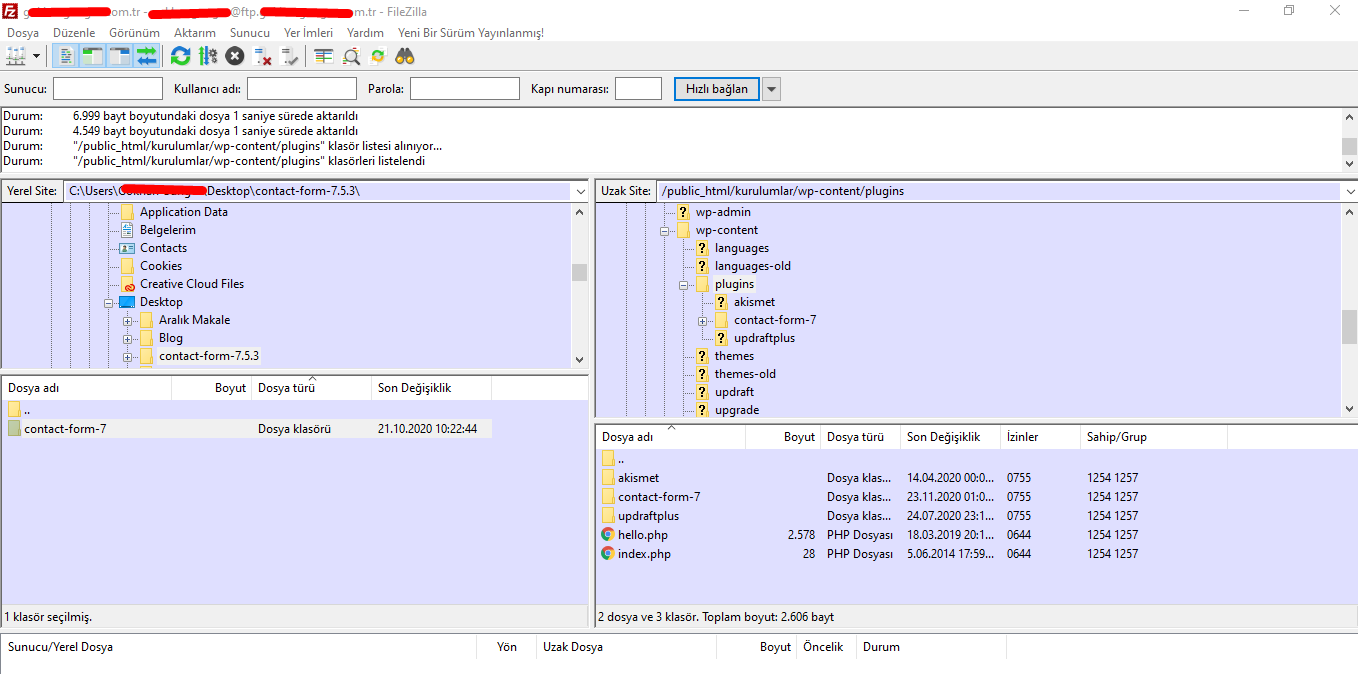Expand the Blog folder node
Screen dimensions: 1358x674
pos(128,338)
